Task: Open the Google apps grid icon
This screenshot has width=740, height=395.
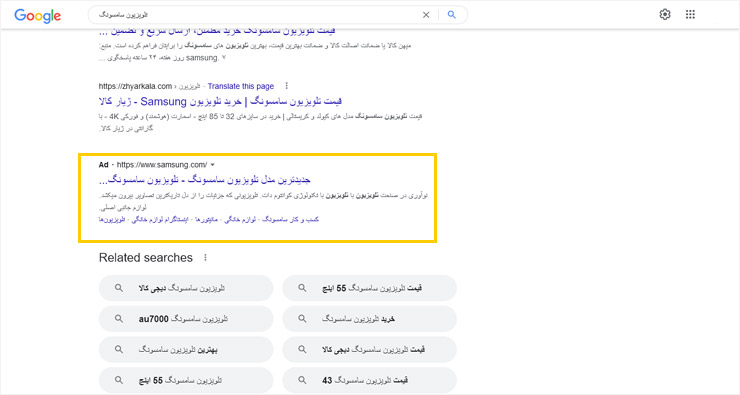Action: (690, 15)
